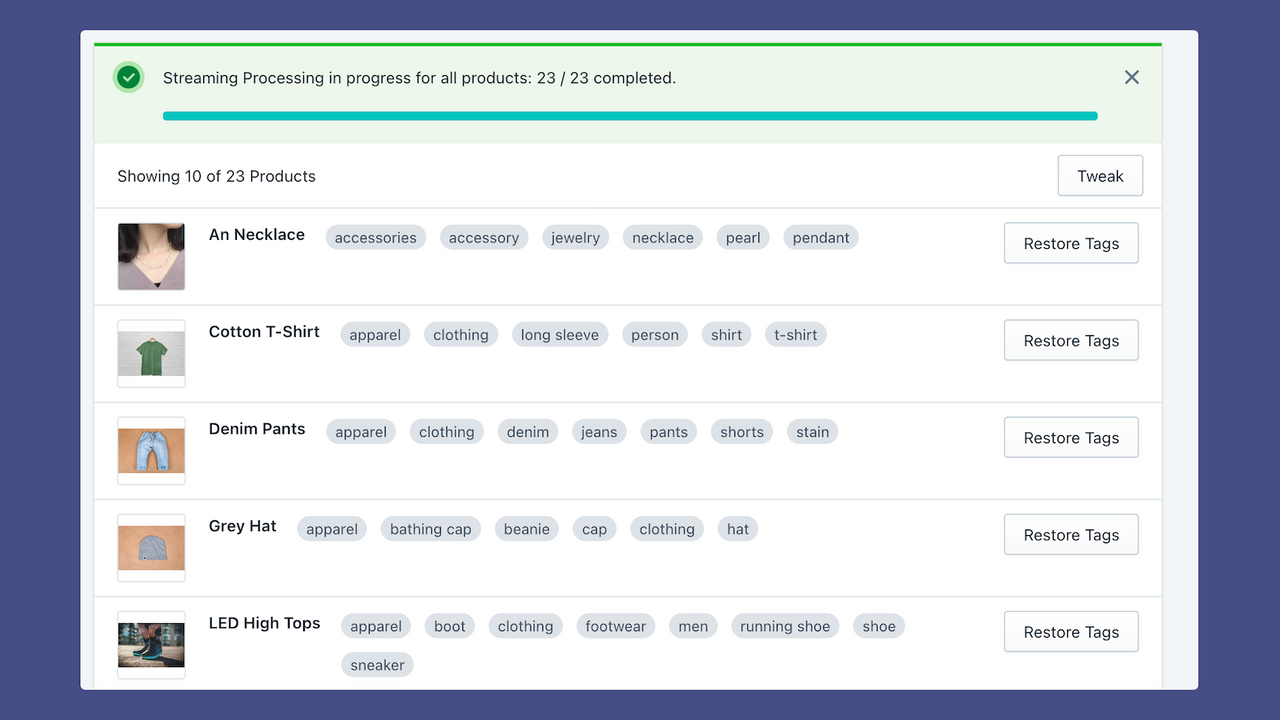Open the Grey Hat thumbnail
Viewport: 1280px width, 720px height.
pyautogui.click(x=151, y=547)
